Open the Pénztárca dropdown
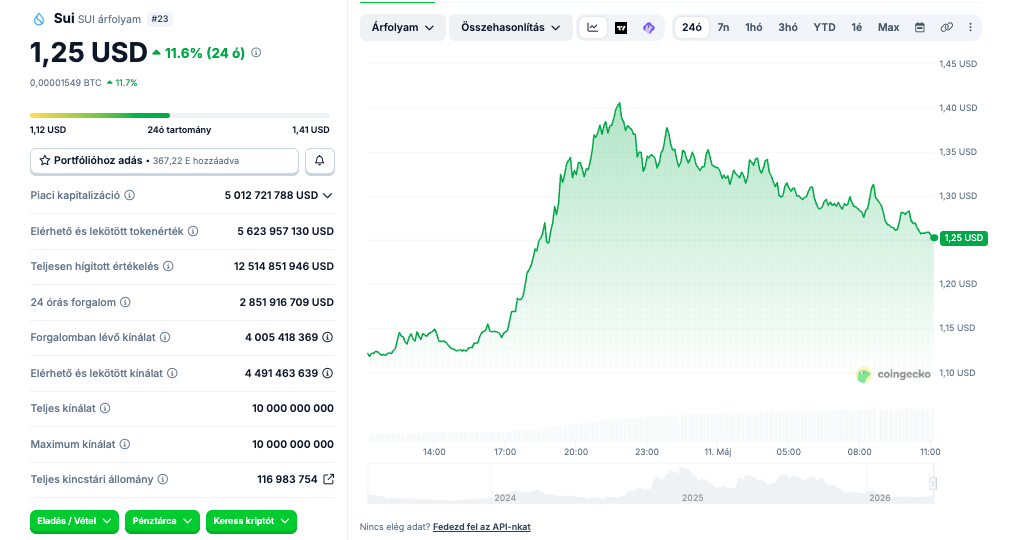Image resolution: width=1026 pixels, height=540 pixels. click(162, 521)
